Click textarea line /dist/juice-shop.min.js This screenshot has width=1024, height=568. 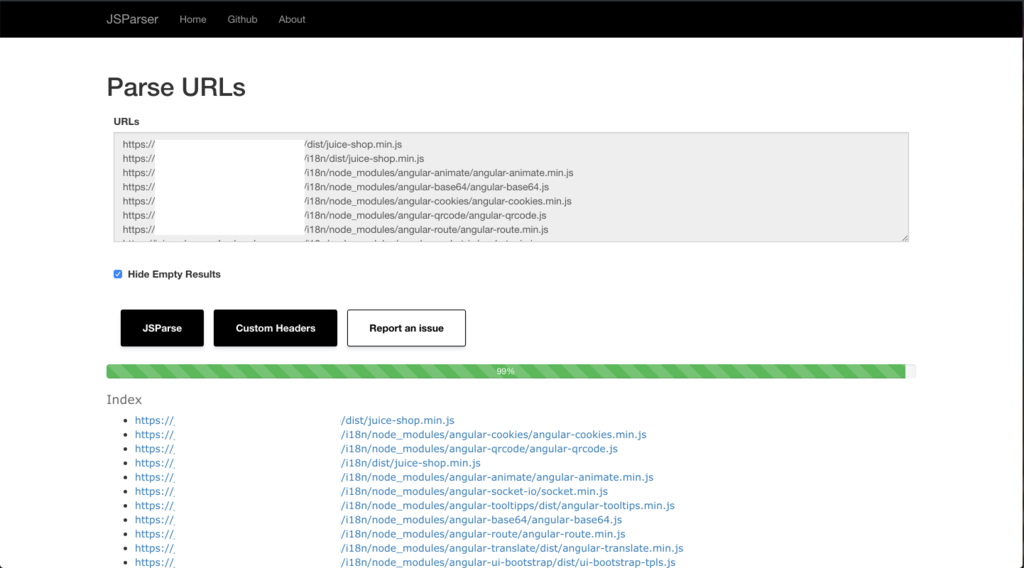pyautogui.click(x=262, y=144)
